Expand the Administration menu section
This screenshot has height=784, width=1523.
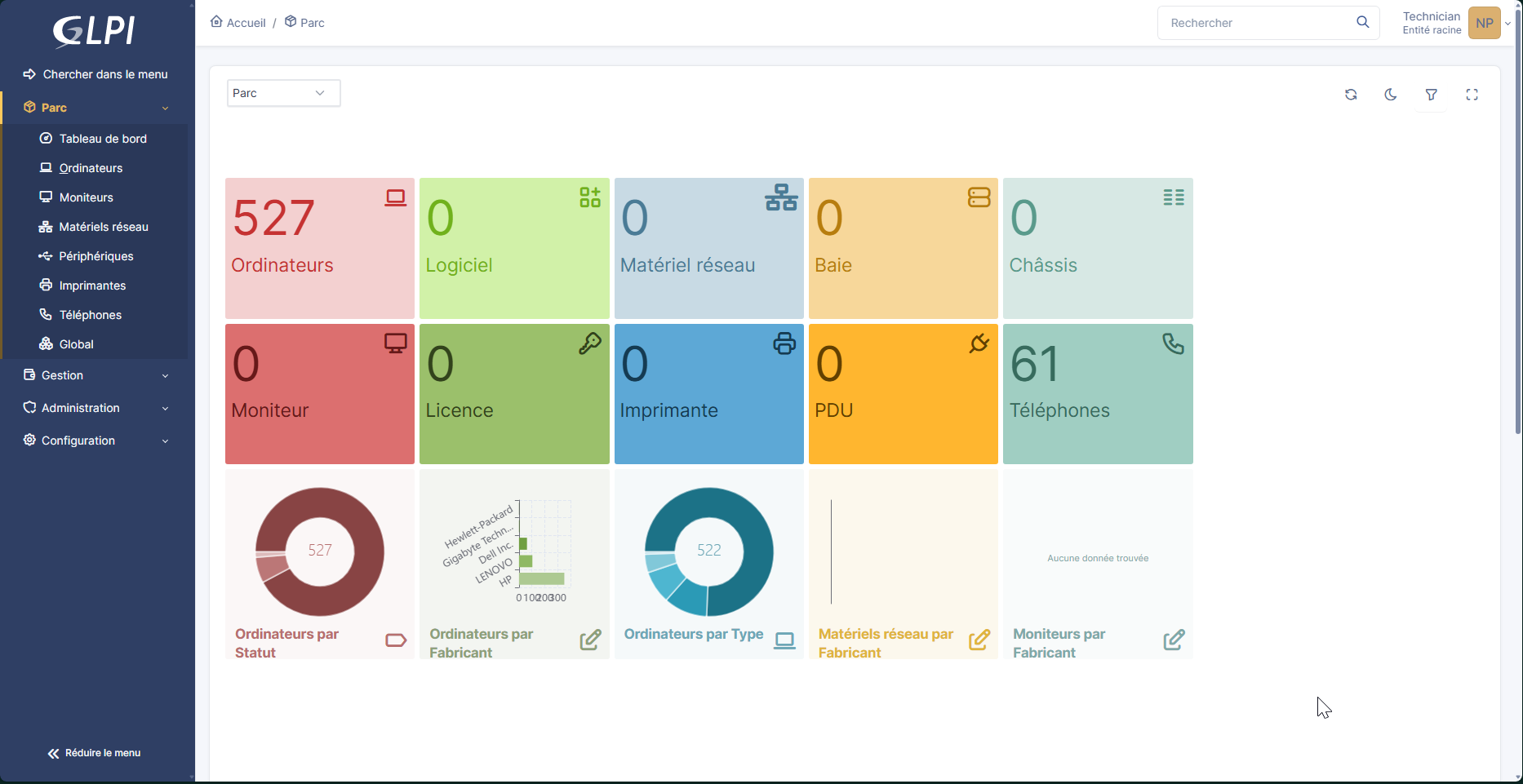[x=95, y=408]
